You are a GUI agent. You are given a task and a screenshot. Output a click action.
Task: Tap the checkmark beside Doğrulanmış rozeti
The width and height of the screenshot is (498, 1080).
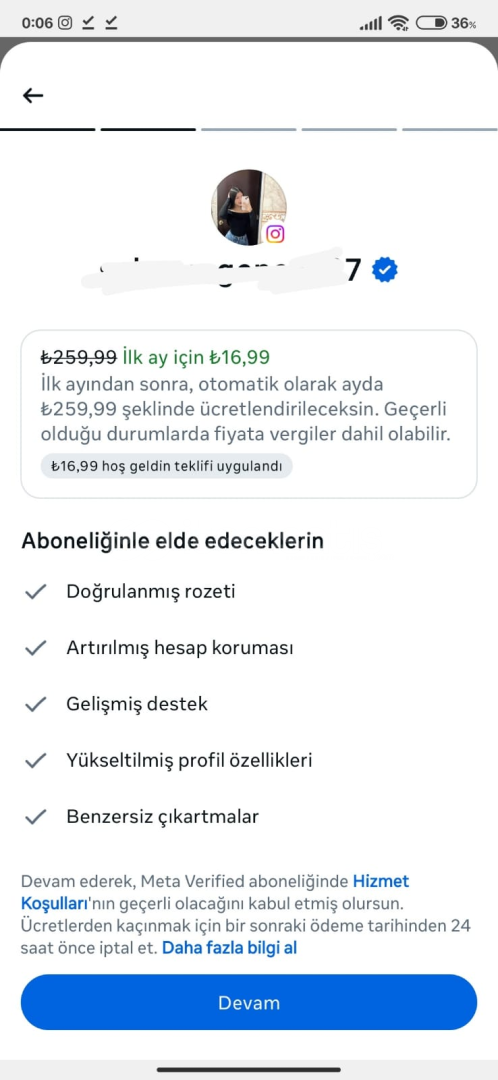coord(35,592)
